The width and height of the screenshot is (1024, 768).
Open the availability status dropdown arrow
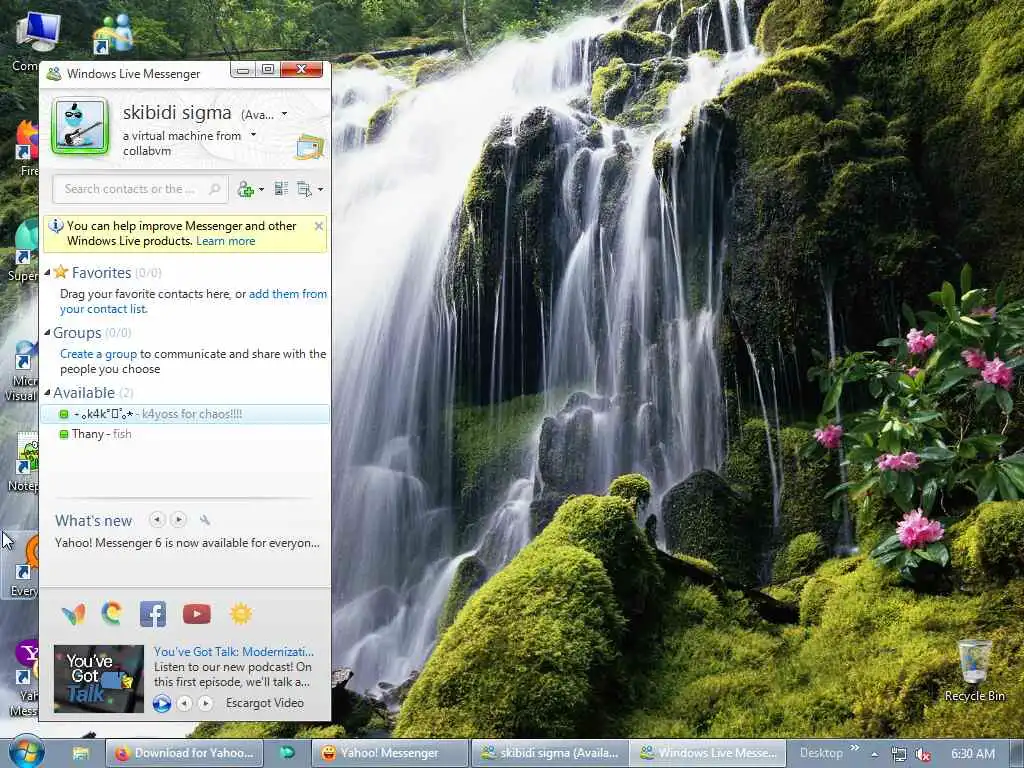(x=284, y=114)
